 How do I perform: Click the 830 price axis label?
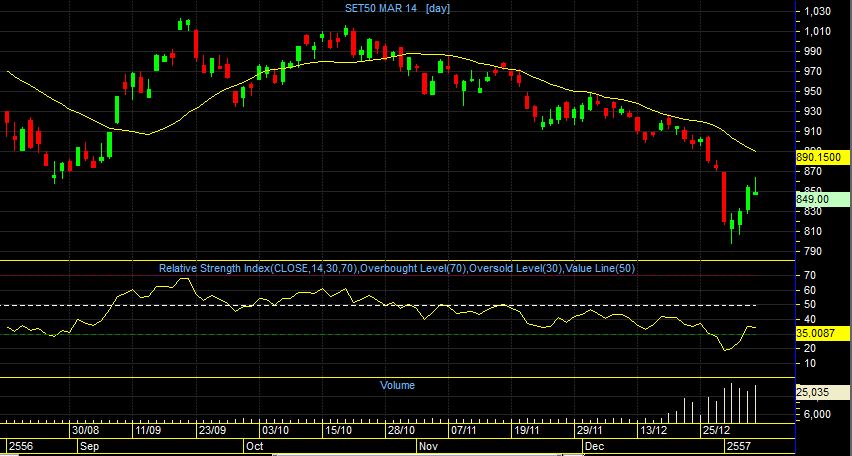[x=815, y=212]
